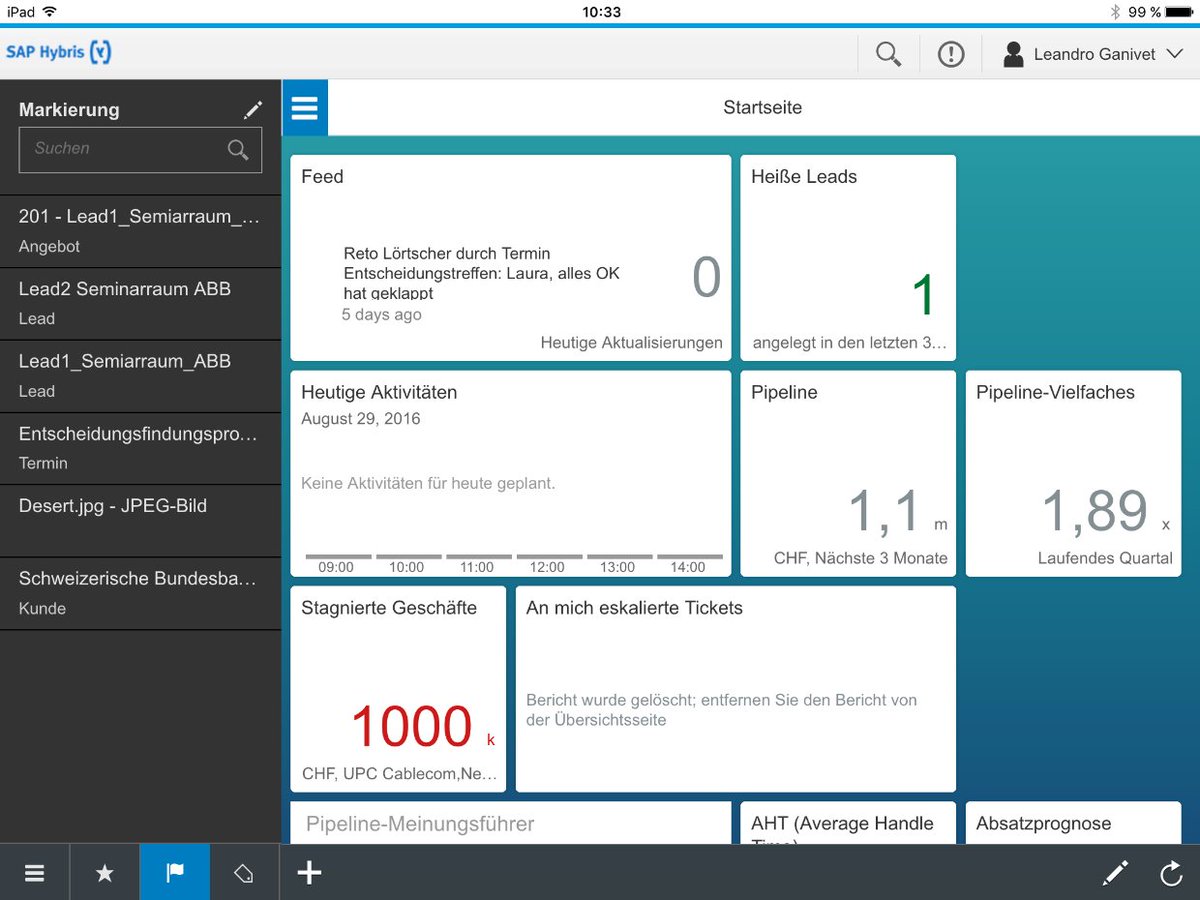Image resolution: width=1200 pixels, height=900 pixels.
Task: Click the green Heiße Leads count
Action: (x=923, y=296)
